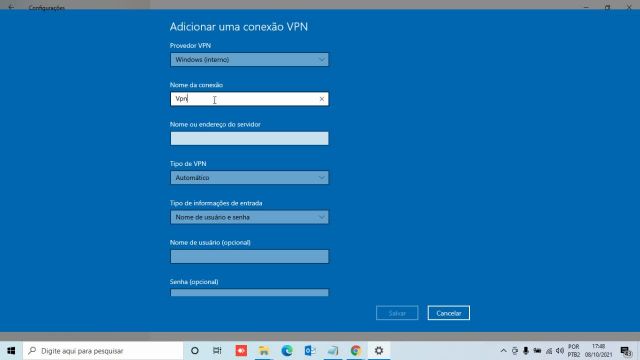Minimize the Configurações window
This screenshot has height=360, width=640.
586,7
